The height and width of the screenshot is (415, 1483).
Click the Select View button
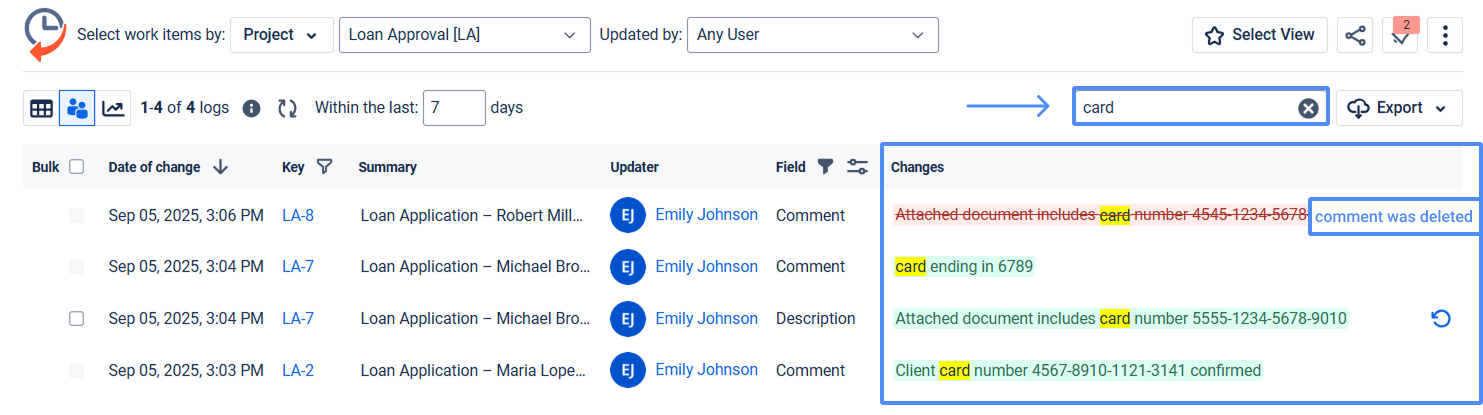click(1259, 35)
